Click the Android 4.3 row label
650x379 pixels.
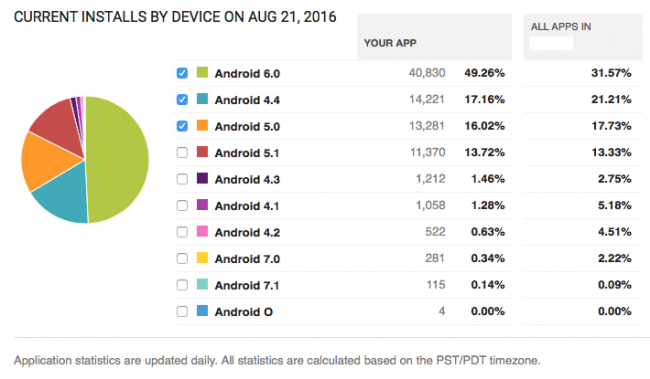pos(247,180)
